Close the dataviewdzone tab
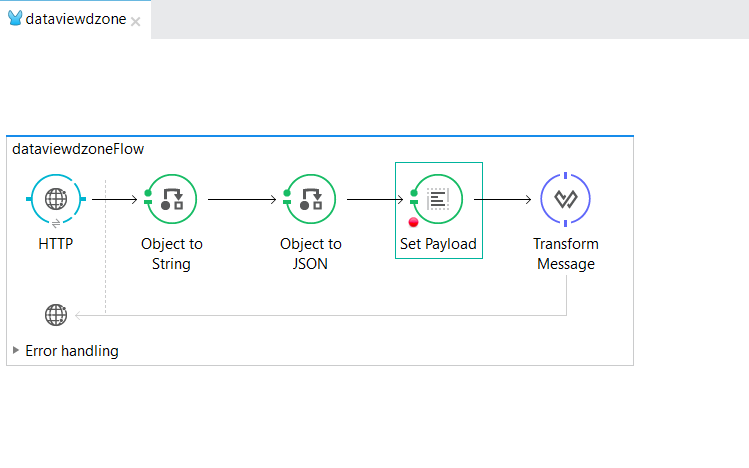 (136, 20)
